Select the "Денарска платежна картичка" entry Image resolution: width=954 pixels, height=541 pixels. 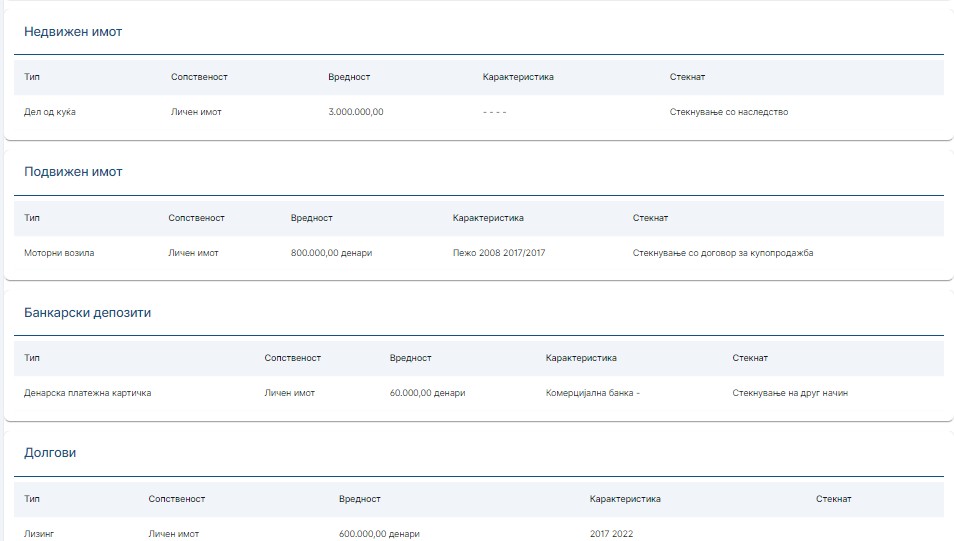coord(88,393)
